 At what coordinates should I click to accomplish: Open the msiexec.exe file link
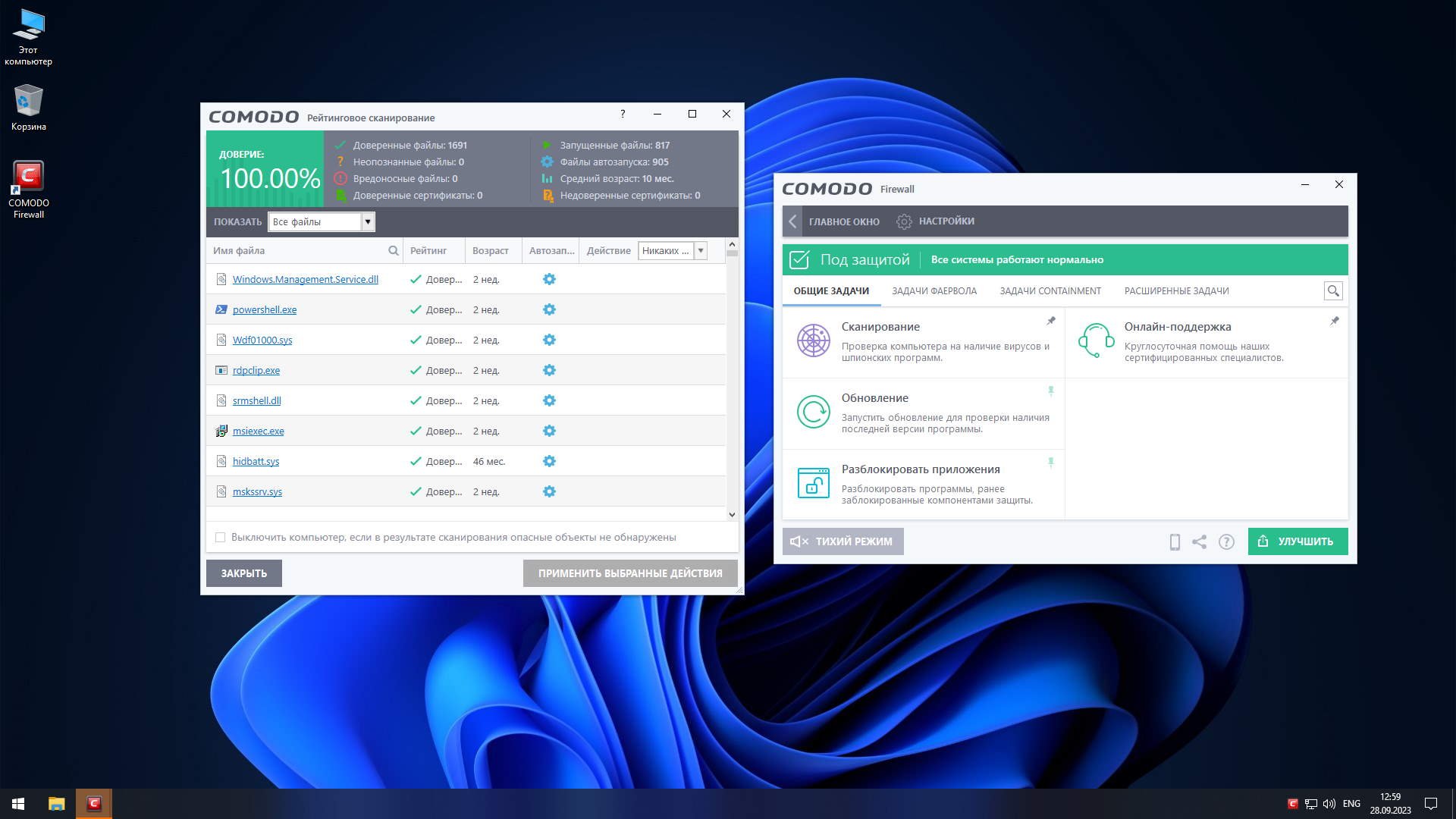258,431
